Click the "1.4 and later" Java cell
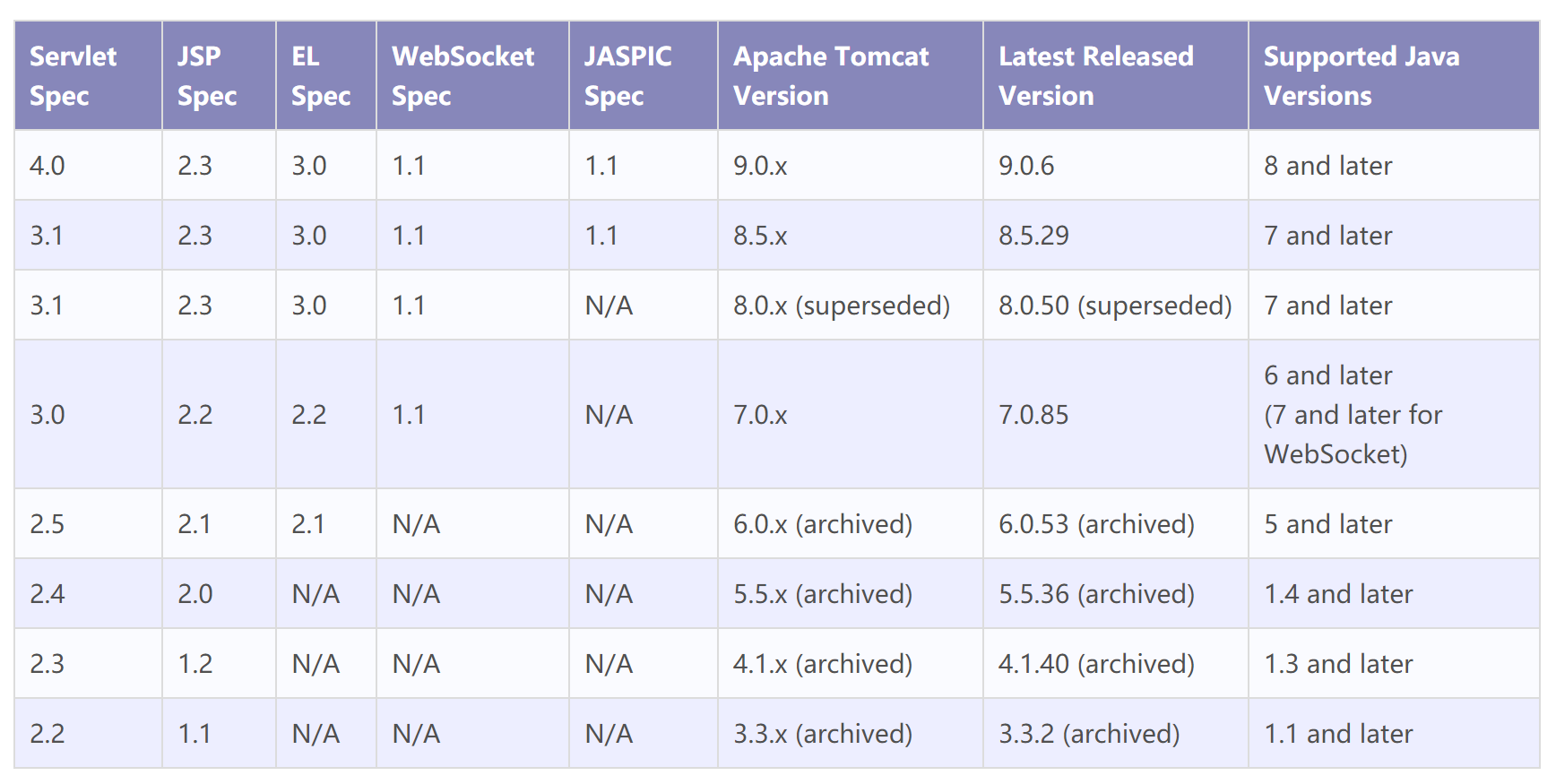 (1337, 594)
